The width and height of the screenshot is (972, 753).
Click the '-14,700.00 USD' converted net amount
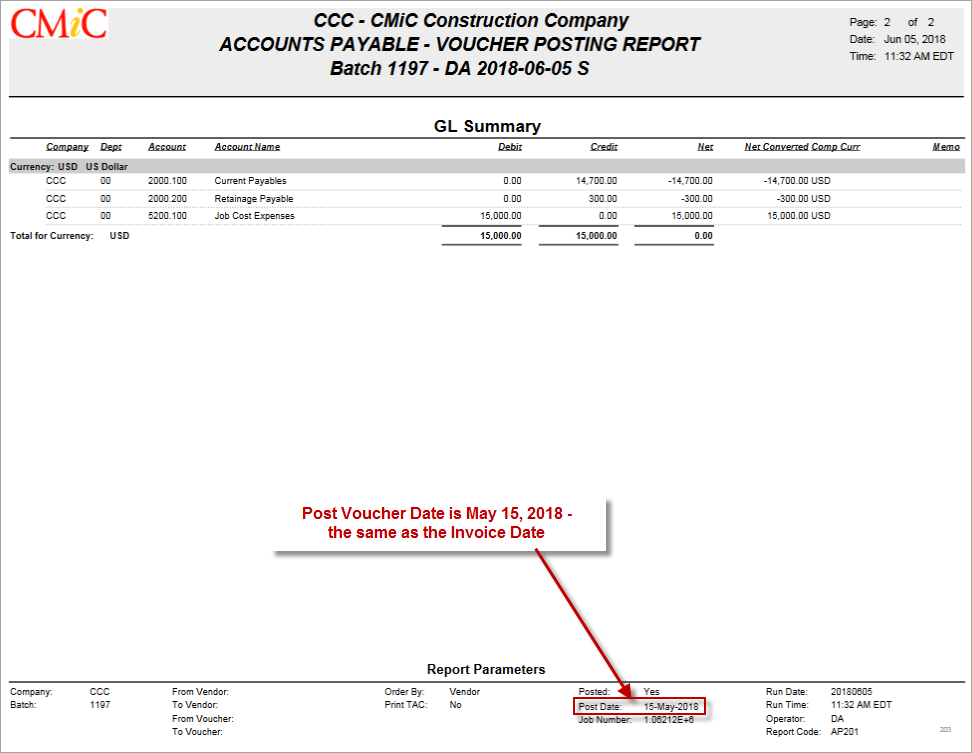(797, 181)
